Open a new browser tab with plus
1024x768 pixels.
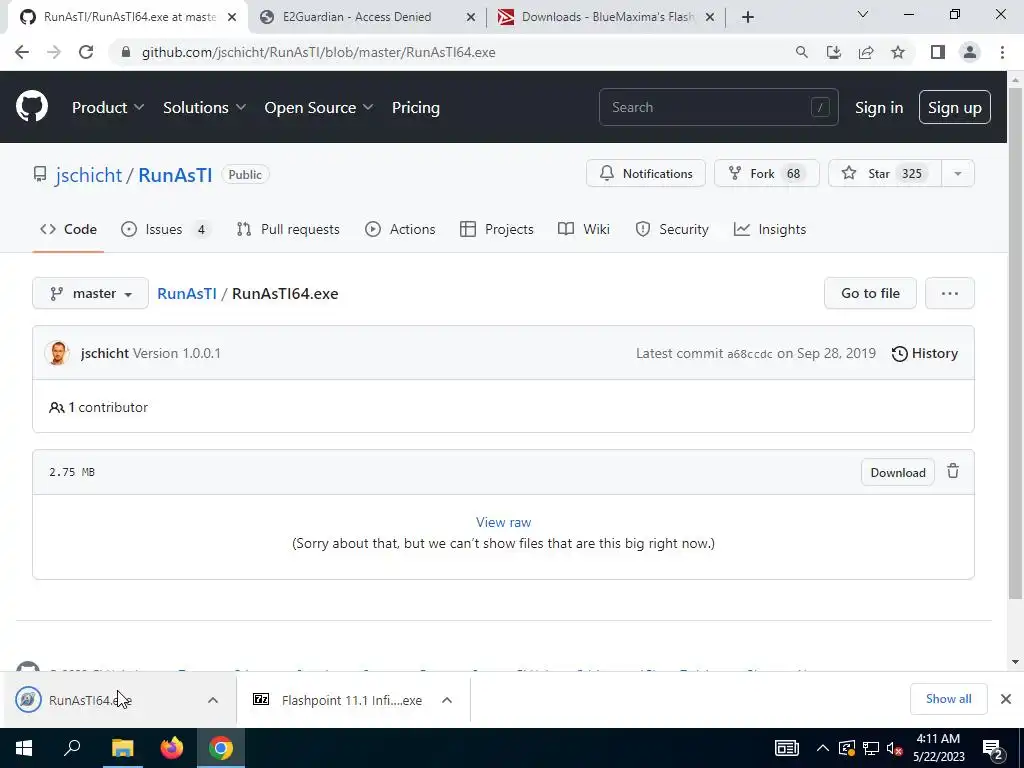click(748, 17)
